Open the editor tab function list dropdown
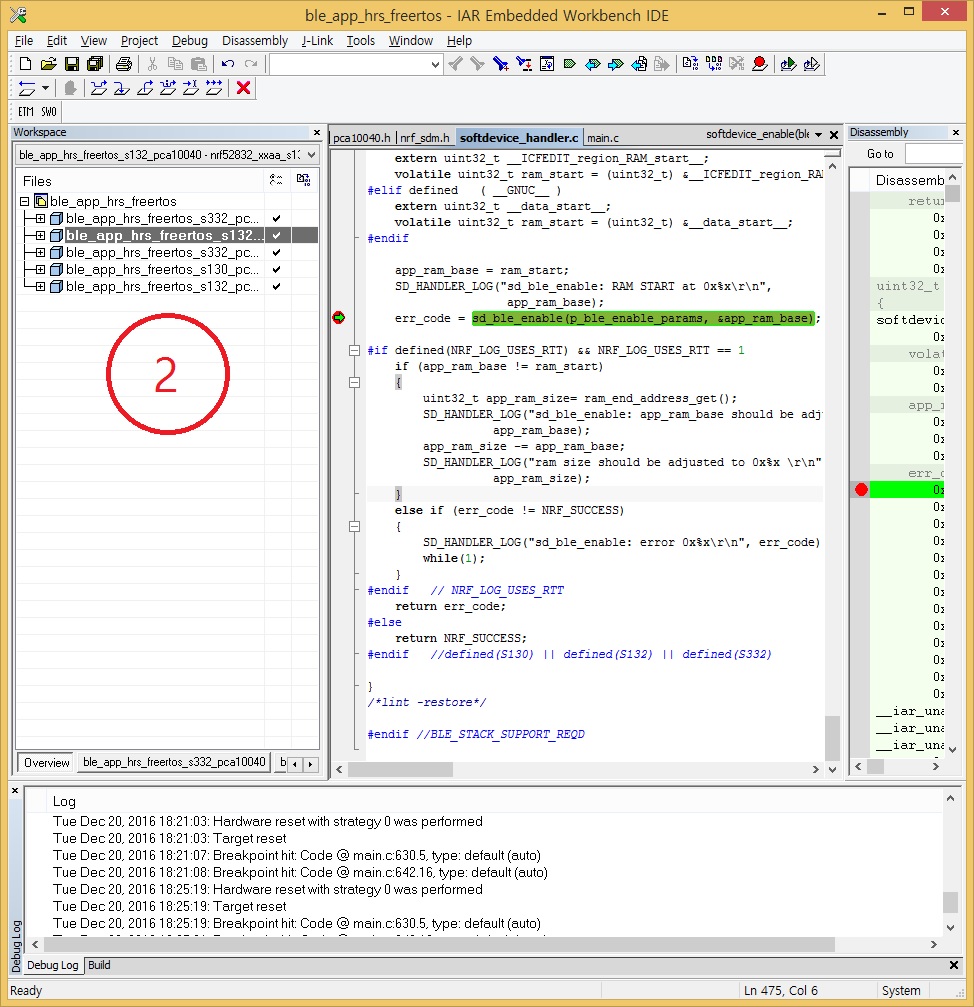This screenshot has width=974, height=1007. (818, 135)
